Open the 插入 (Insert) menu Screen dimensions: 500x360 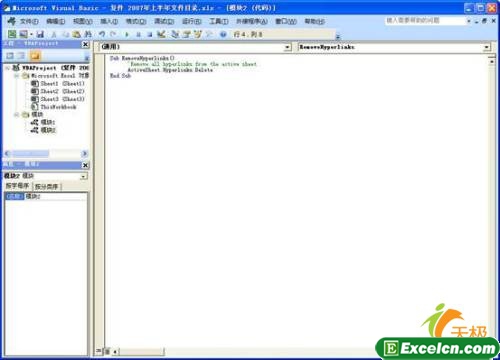(109, 21)
